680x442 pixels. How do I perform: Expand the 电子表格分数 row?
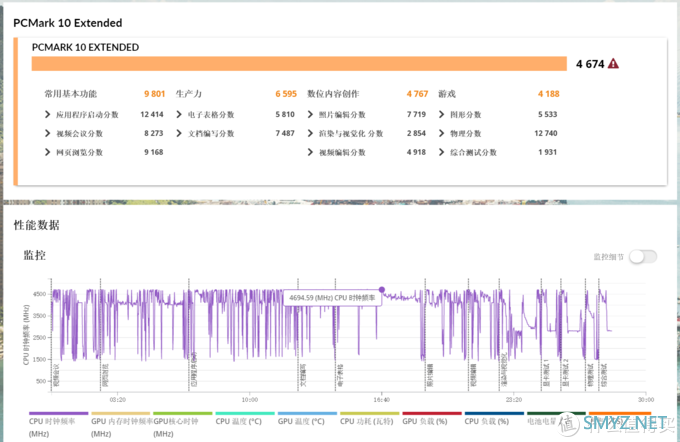[179, 115]
